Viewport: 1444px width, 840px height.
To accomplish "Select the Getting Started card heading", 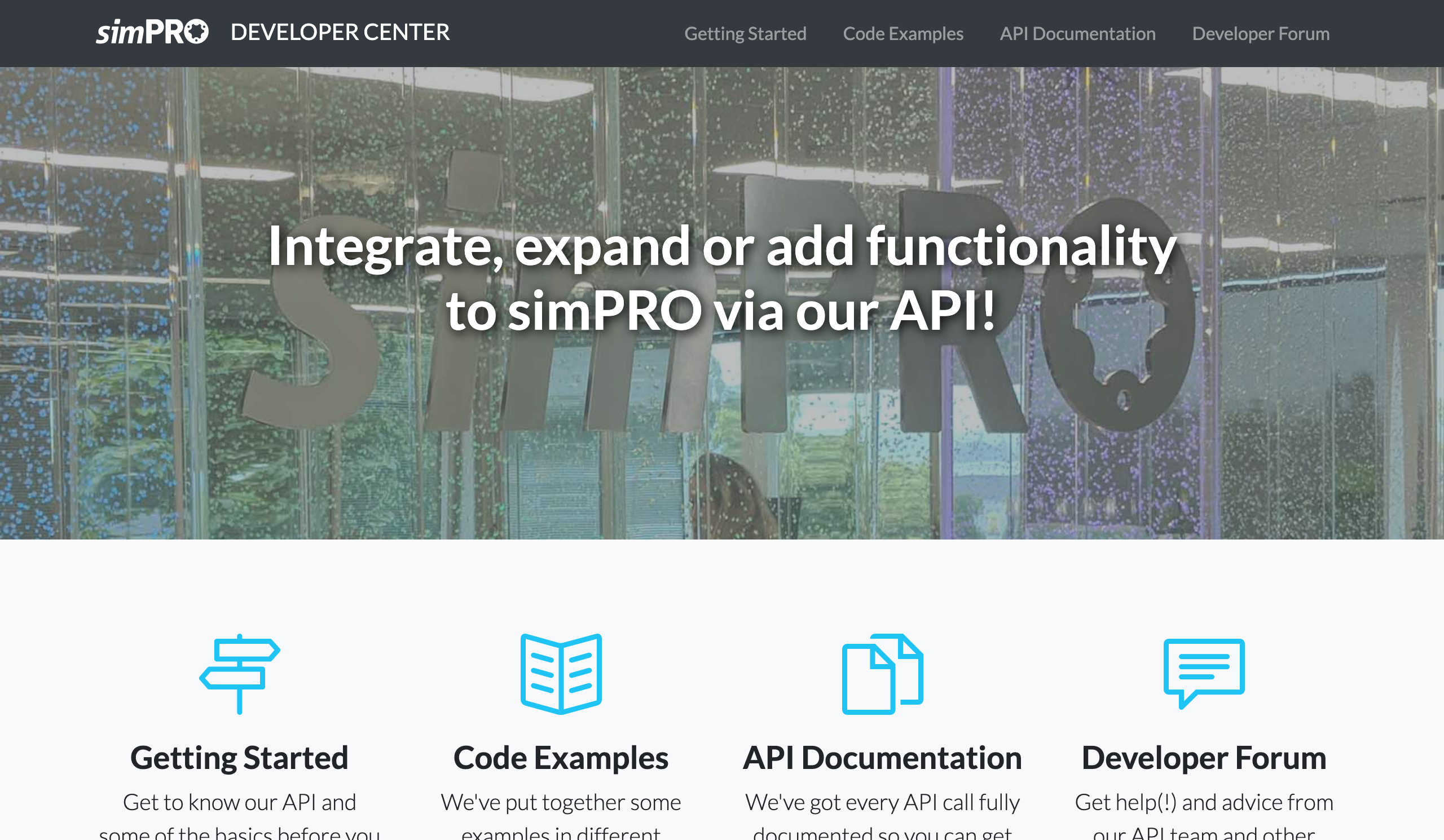I will click(240, 758).
